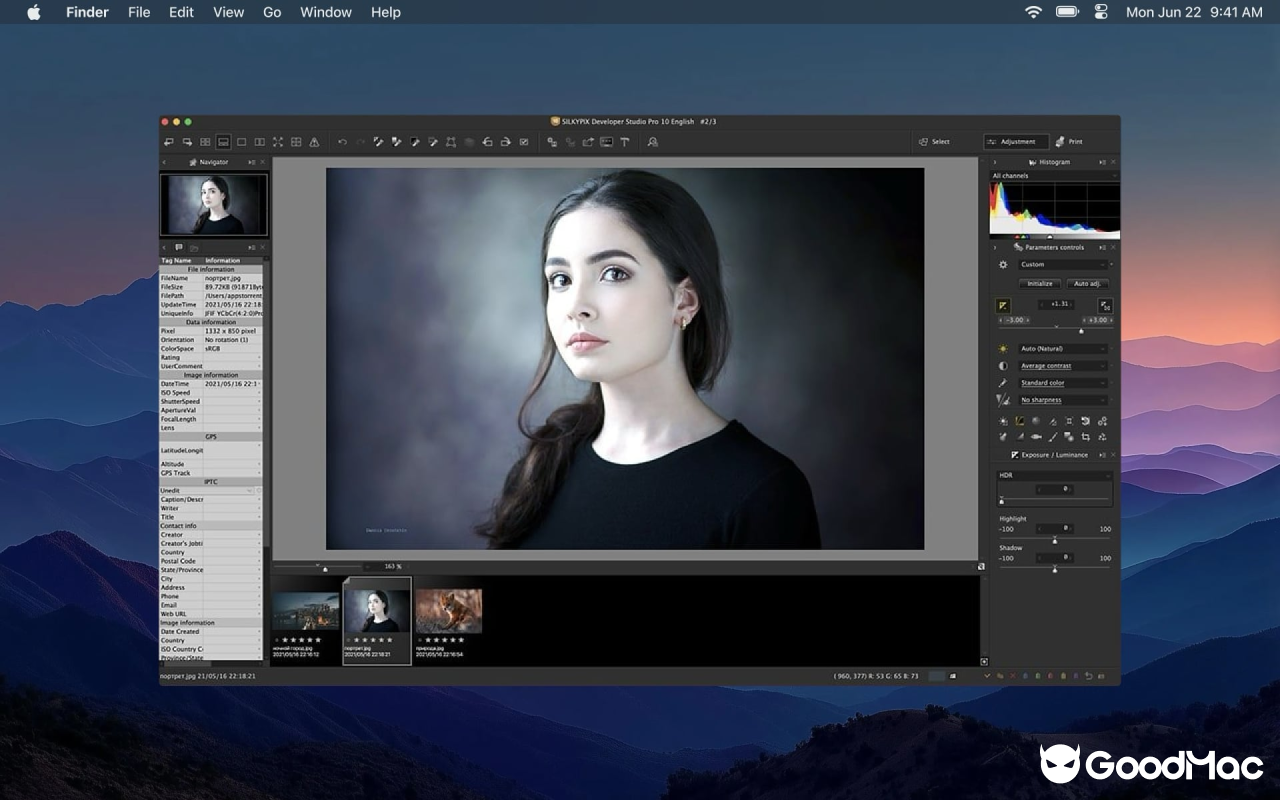Viewport: 1280px width, 800px height.
Task: Open the Go menu
Action: 272,12
